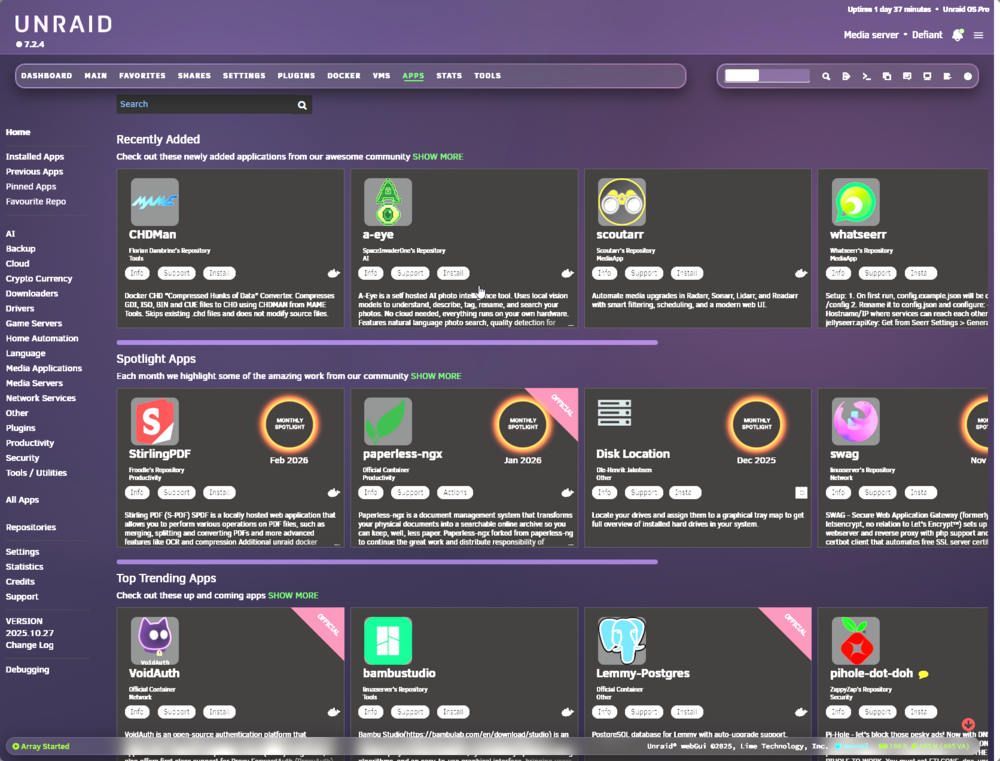1000x761 pixels.
Task: Click the Array Started status indicator
Action: (x=41, y=746)
